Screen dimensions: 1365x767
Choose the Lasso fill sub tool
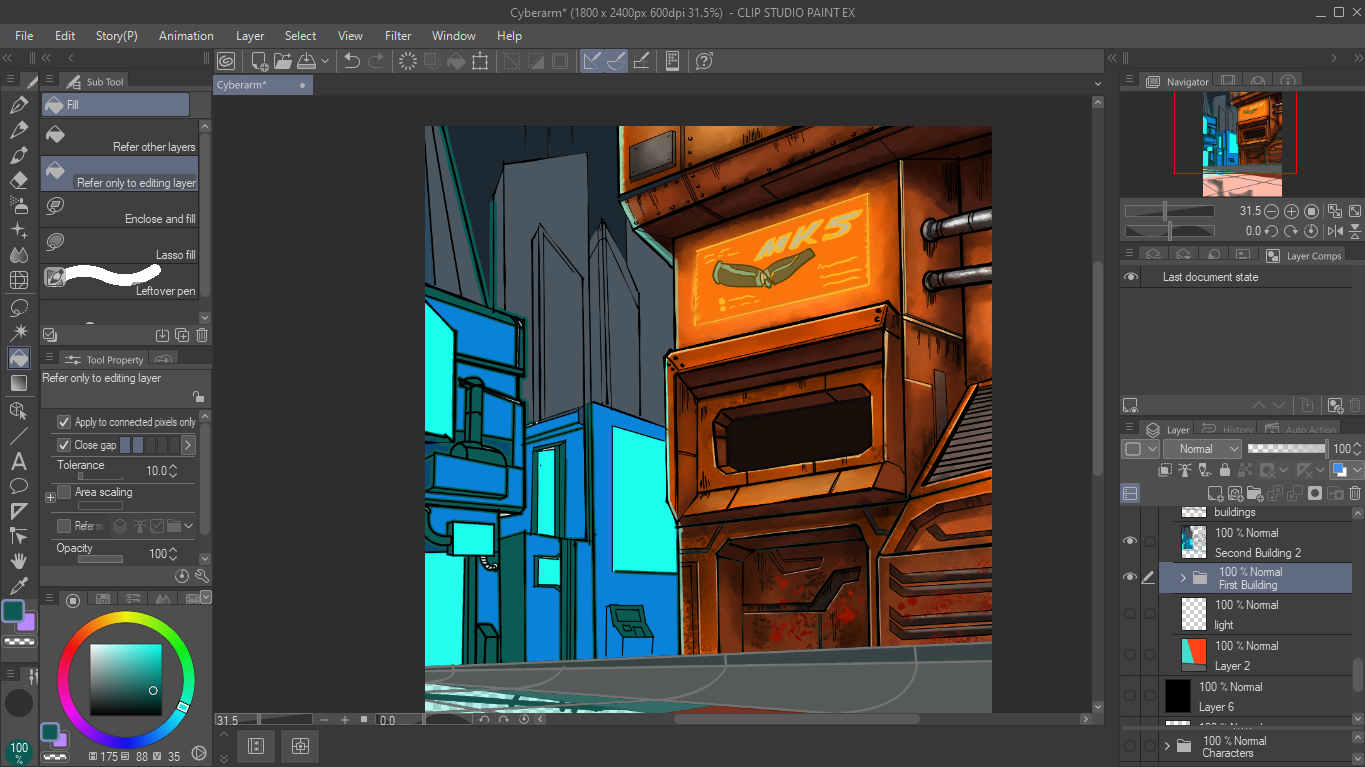point(120,243)
